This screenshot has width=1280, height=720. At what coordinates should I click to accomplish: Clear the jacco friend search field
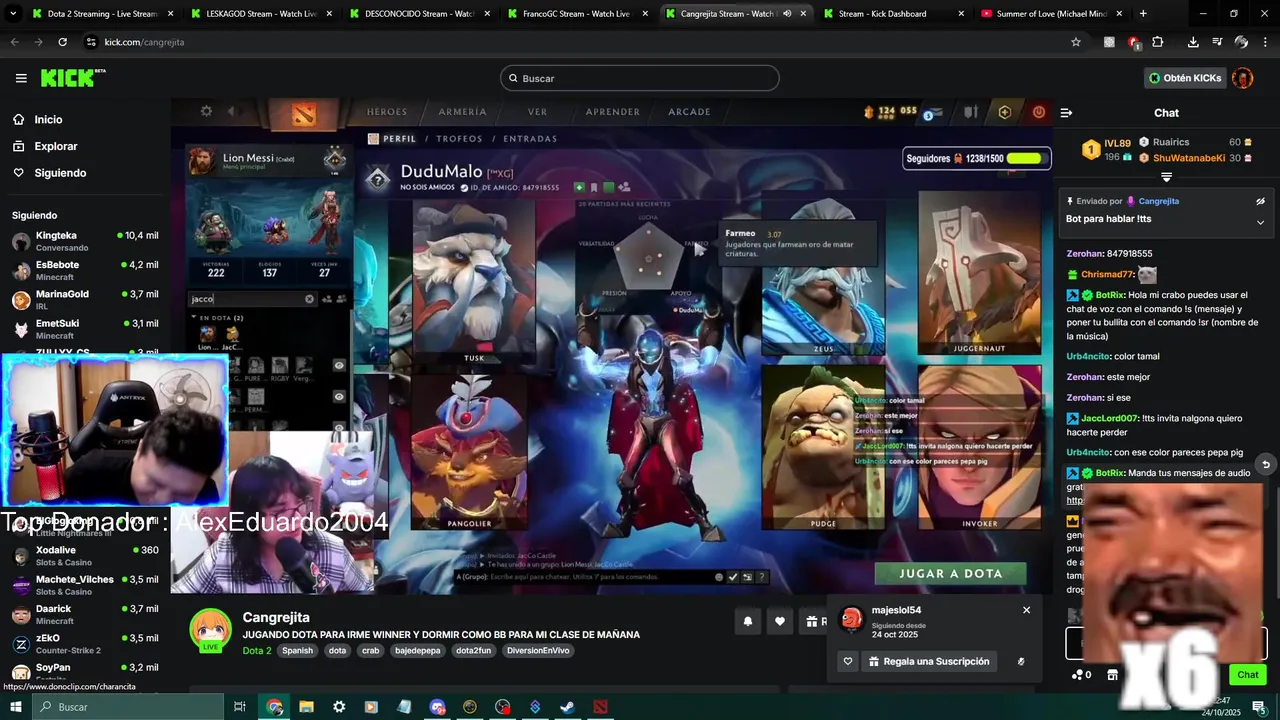coord(309,299)
